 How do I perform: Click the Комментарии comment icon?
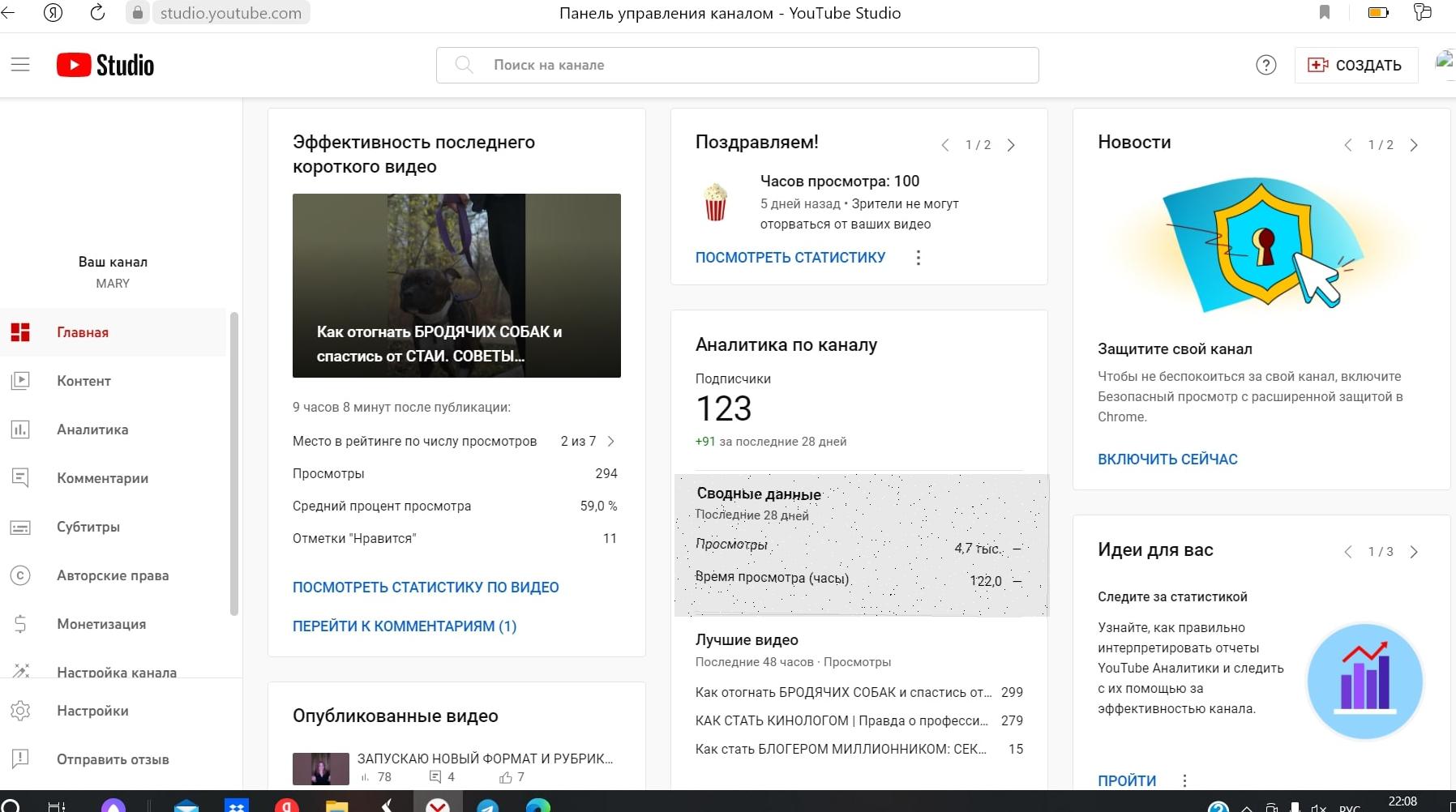pyautogui.click(x=20, y=478)
